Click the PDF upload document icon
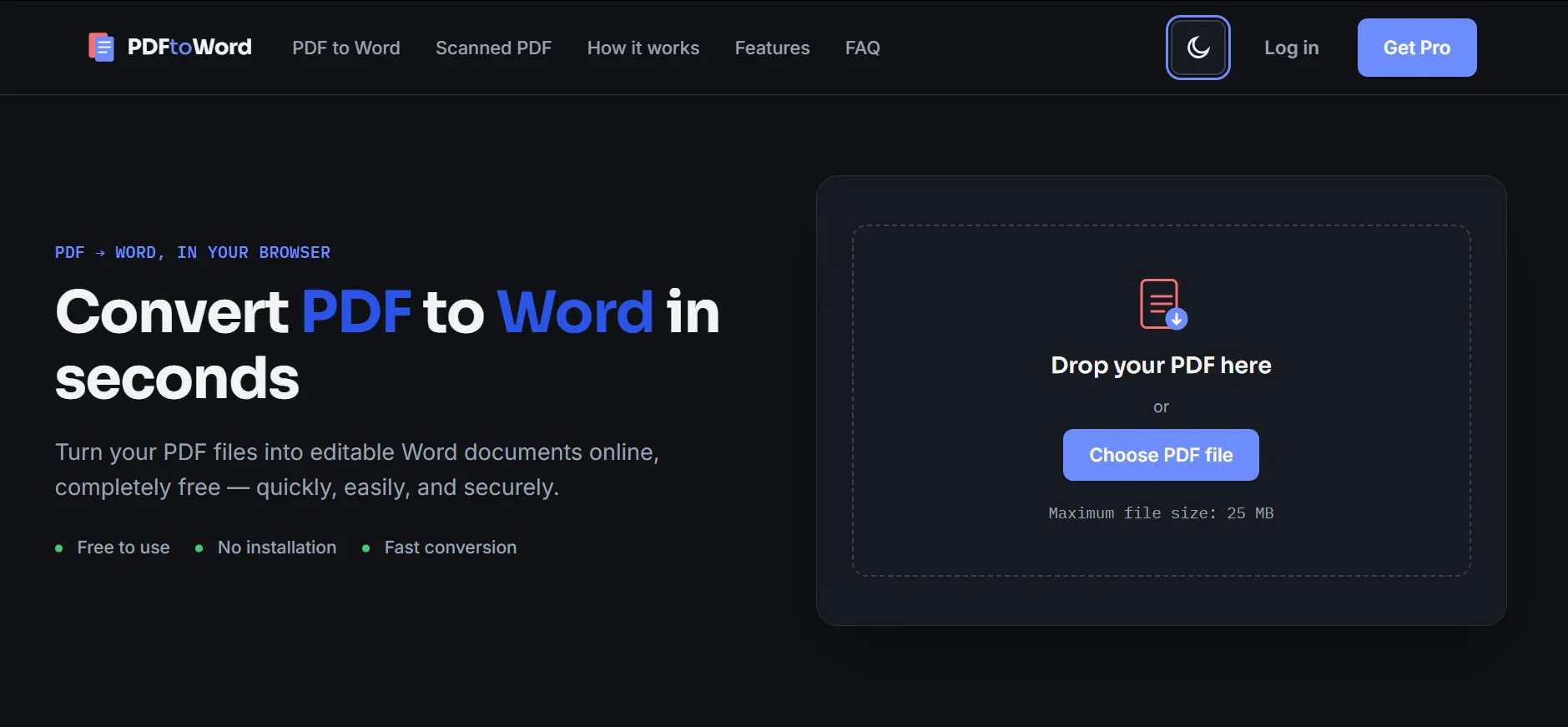Viewport: 1568px width, 727px height. [x=1162, y=304]
